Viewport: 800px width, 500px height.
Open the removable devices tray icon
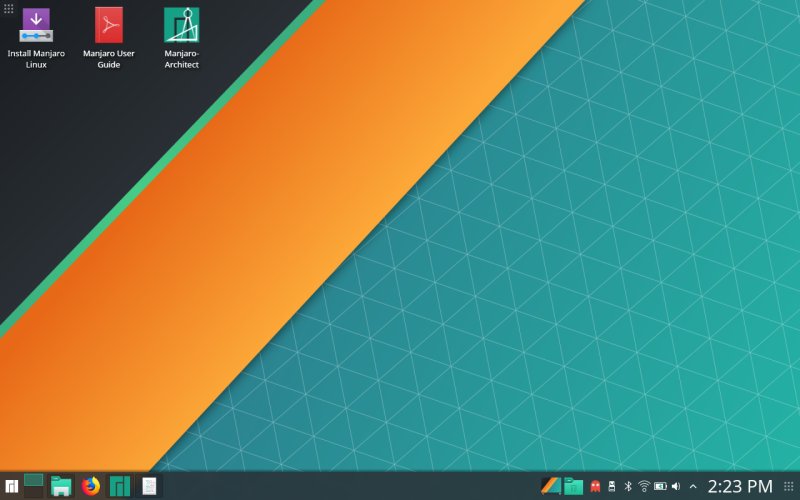pyautogui.click(x=612, y=486)
